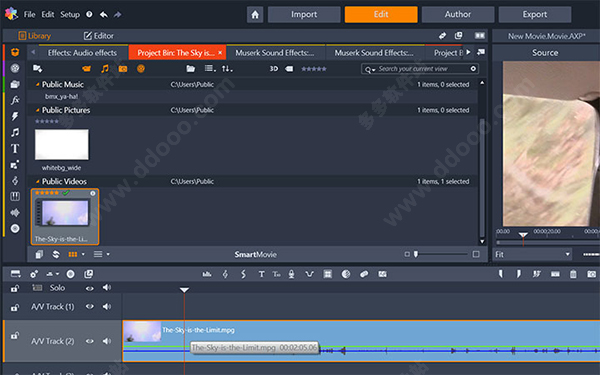Open the Titles category in library sidebar

pyautogui.click(x=15, y=148)
